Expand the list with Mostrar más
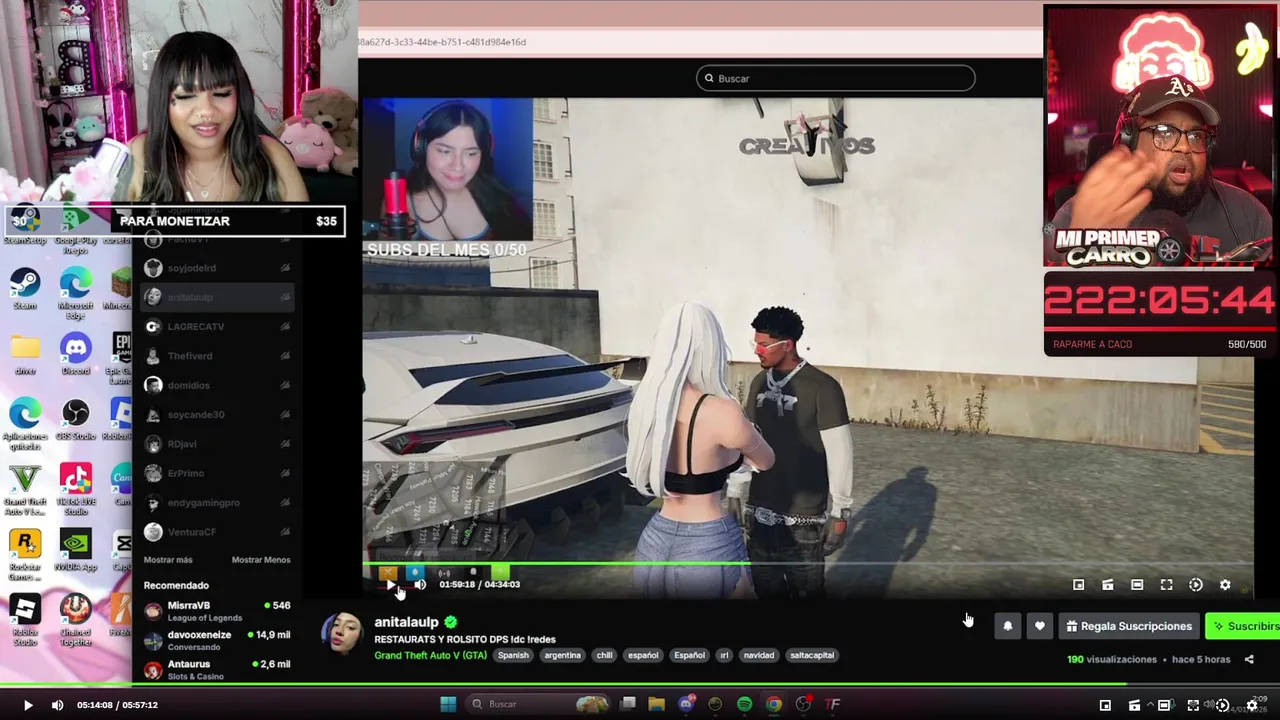Image resolution: width=1280 pixels, height=720 pixels. click(x=168, y=560)
